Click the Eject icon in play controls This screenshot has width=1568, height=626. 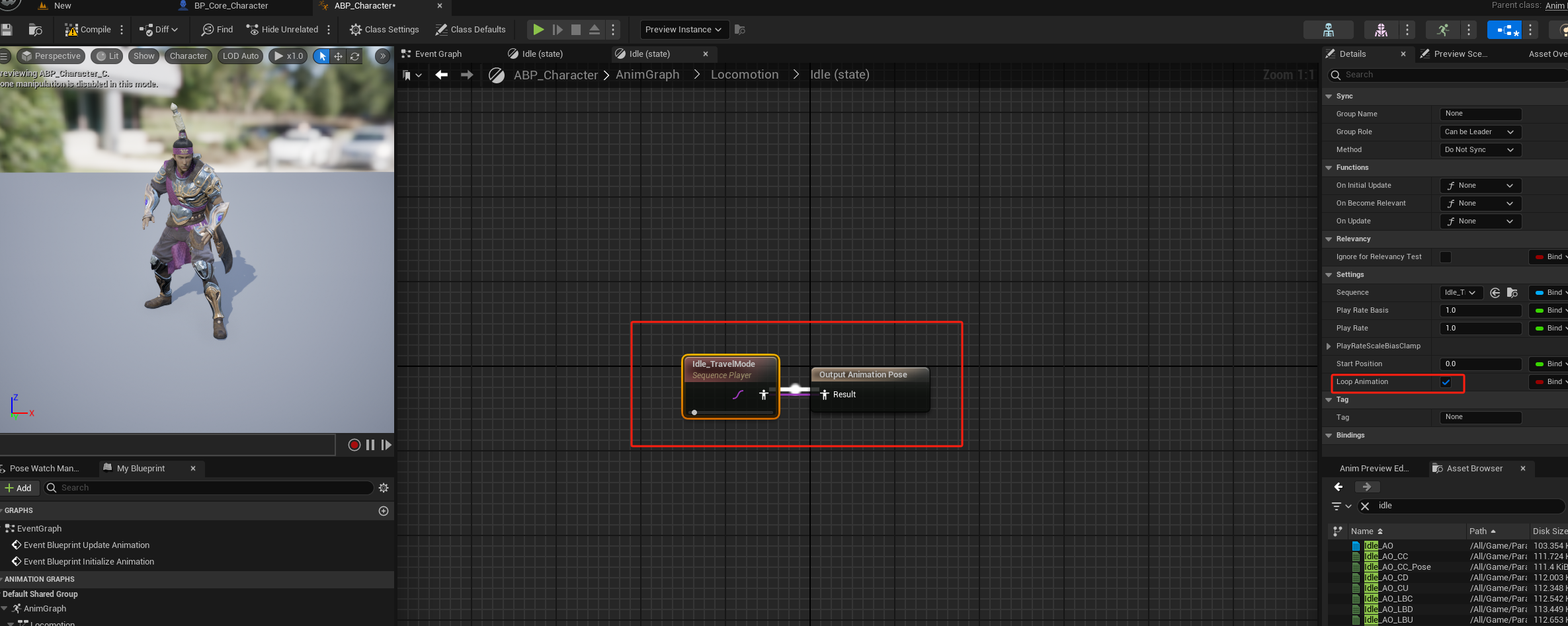(595, 30)
